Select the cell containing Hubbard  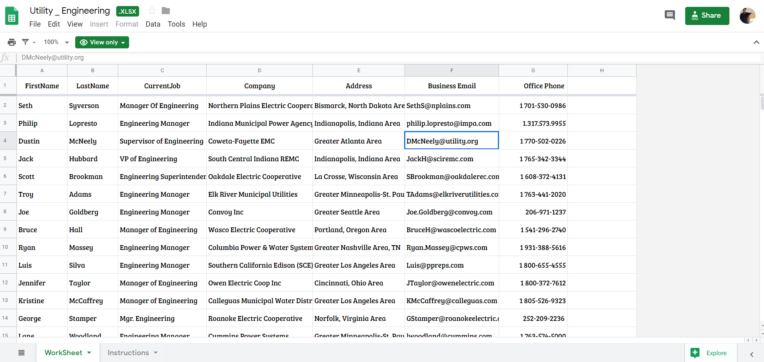pos(93,159)
